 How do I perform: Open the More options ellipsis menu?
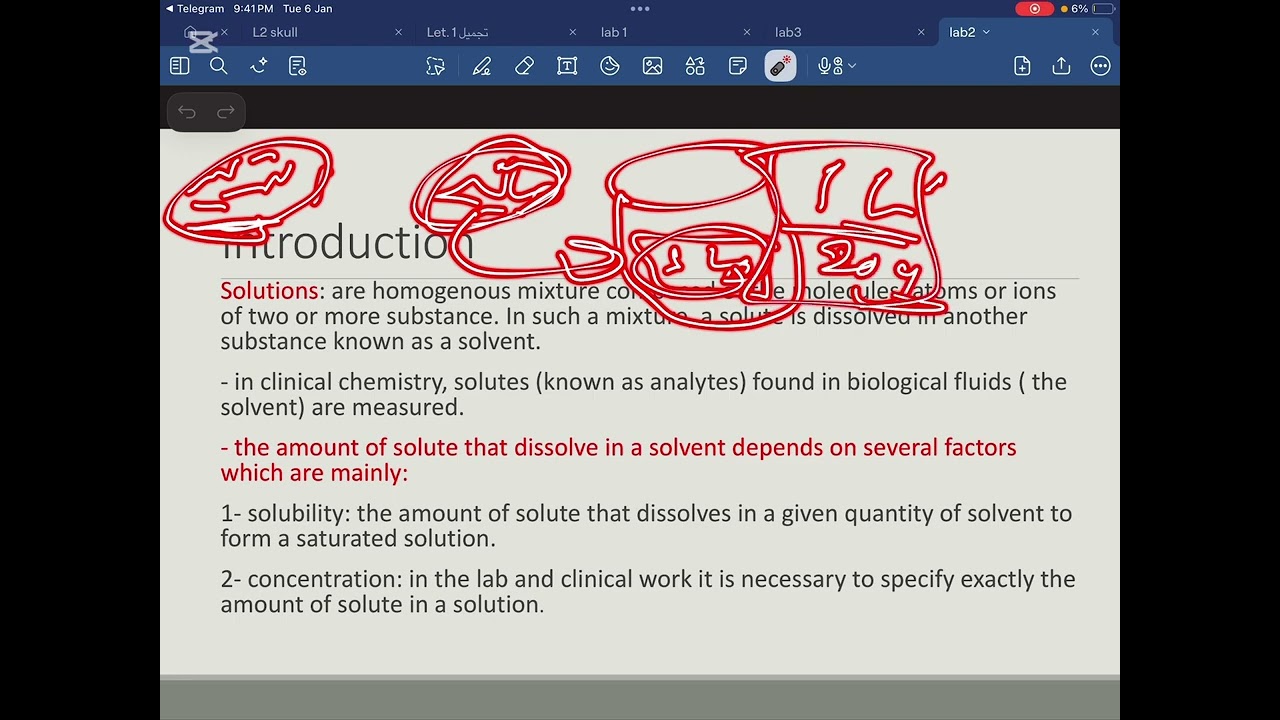[1101, 66]
